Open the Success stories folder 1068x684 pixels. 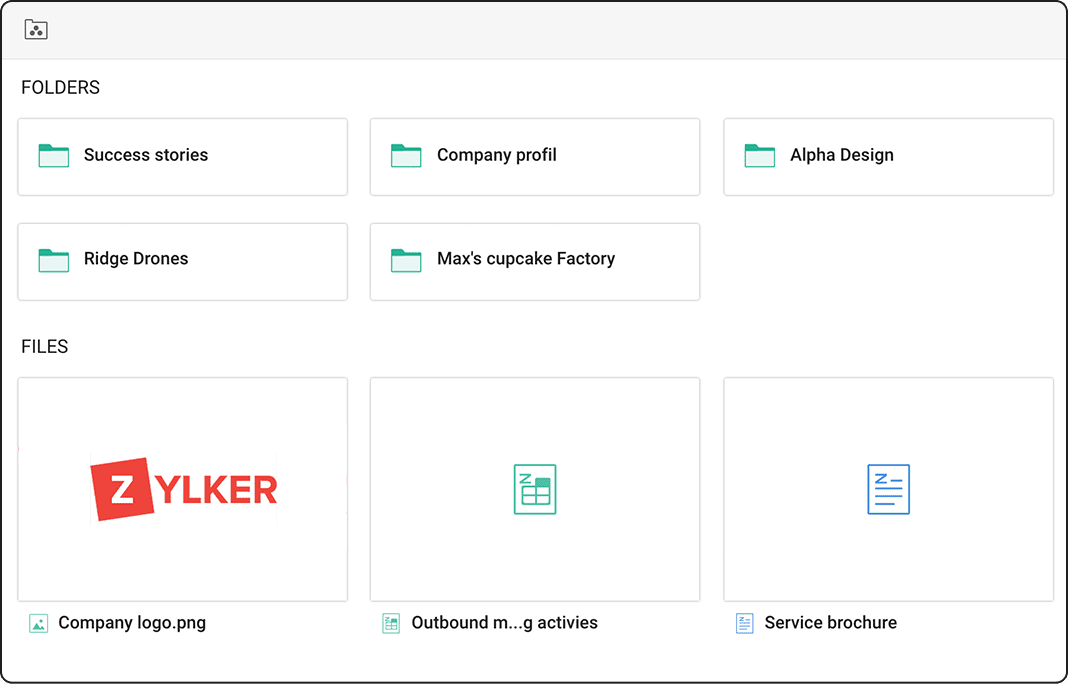146,155
